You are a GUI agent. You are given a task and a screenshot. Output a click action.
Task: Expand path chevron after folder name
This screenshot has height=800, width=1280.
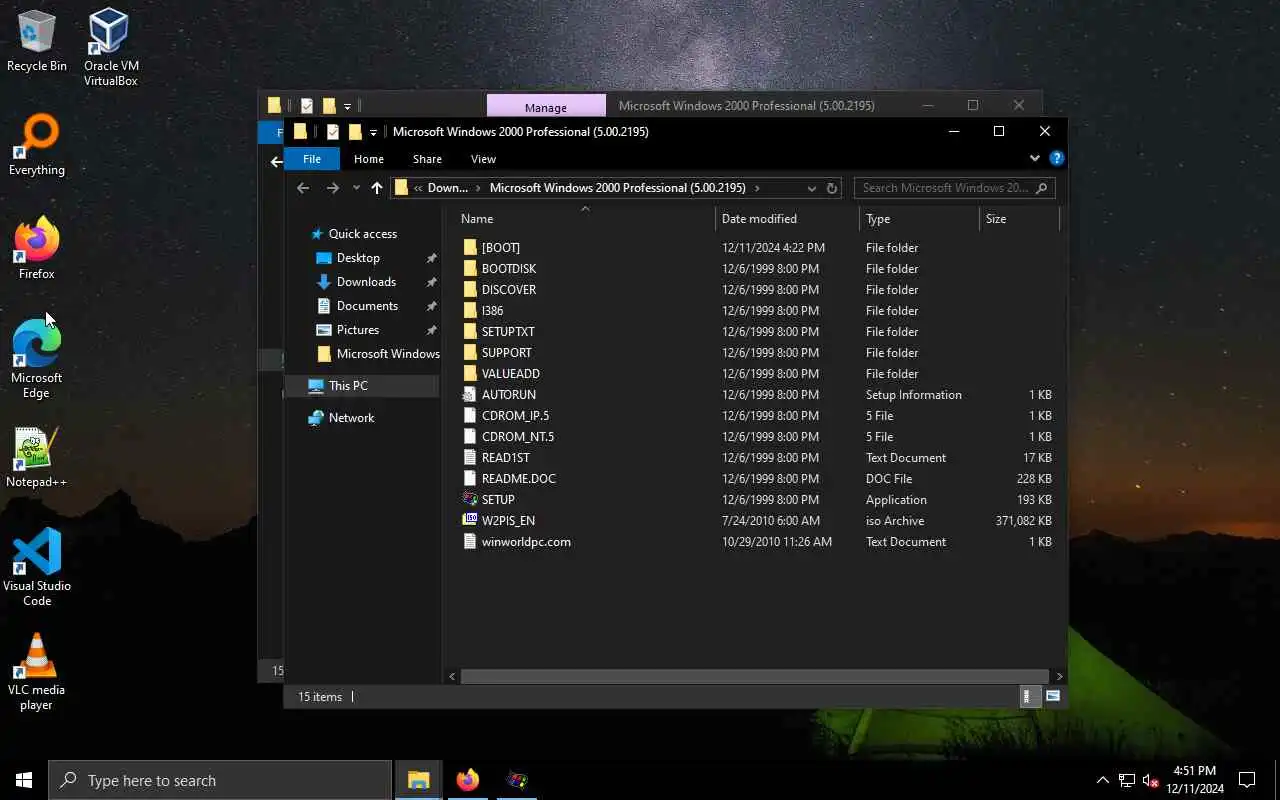pos(758,188)
